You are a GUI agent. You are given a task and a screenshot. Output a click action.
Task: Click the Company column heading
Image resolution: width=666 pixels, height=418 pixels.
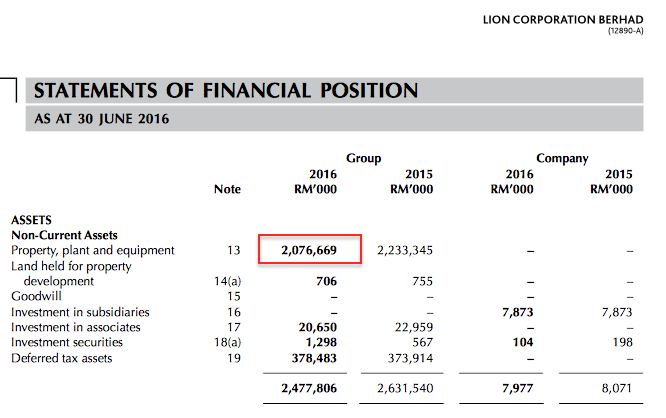point(562,158)
